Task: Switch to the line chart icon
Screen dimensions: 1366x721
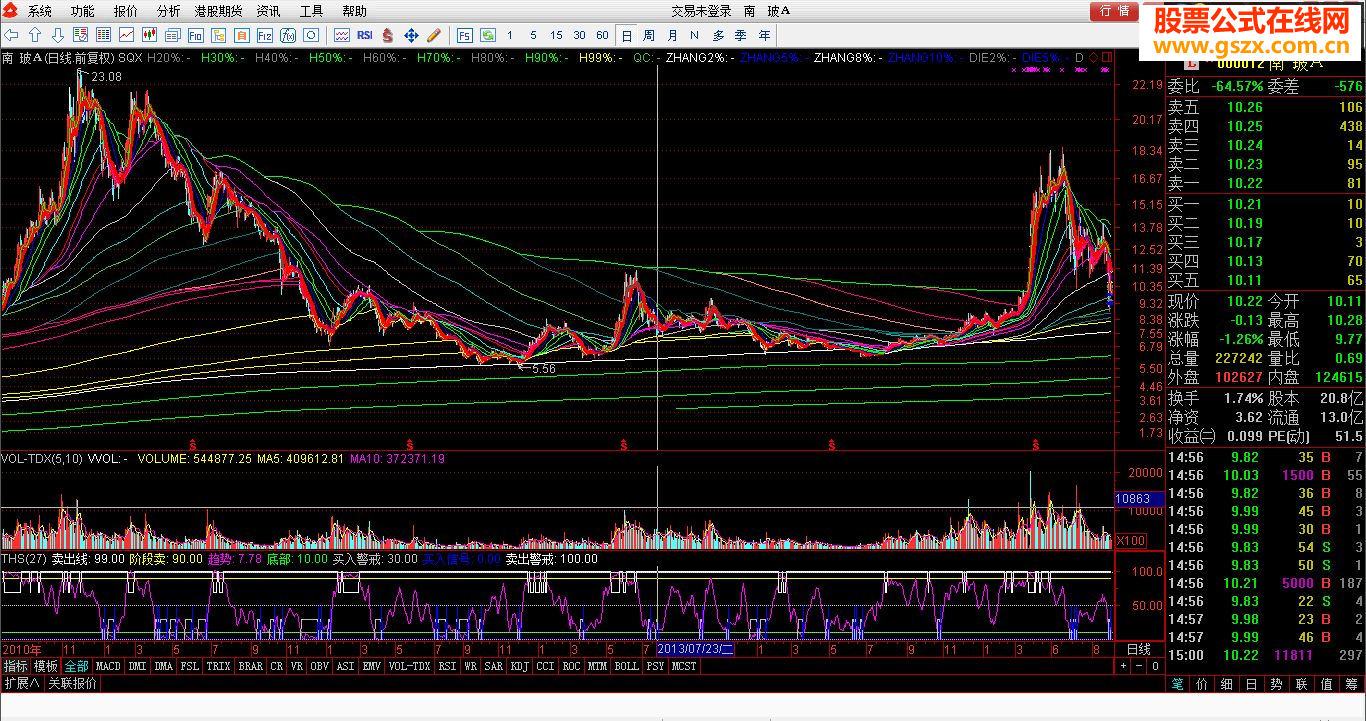Action: [126, 35]
